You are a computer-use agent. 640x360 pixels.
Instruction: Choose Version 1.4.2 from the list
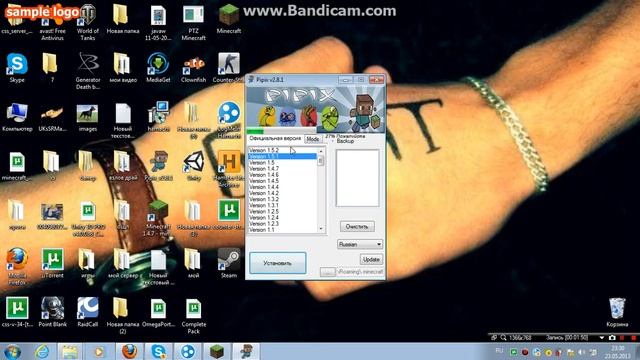tap(282, 193)
